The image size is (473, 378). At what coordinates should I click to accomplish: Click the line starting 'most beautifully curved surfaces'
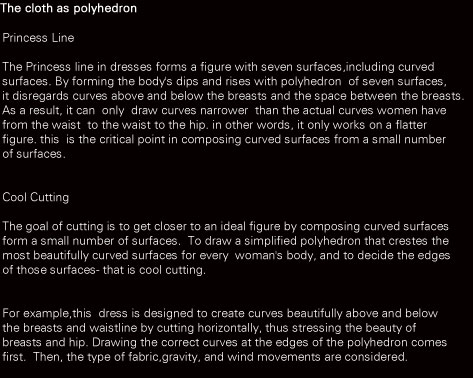coord(226,256)
